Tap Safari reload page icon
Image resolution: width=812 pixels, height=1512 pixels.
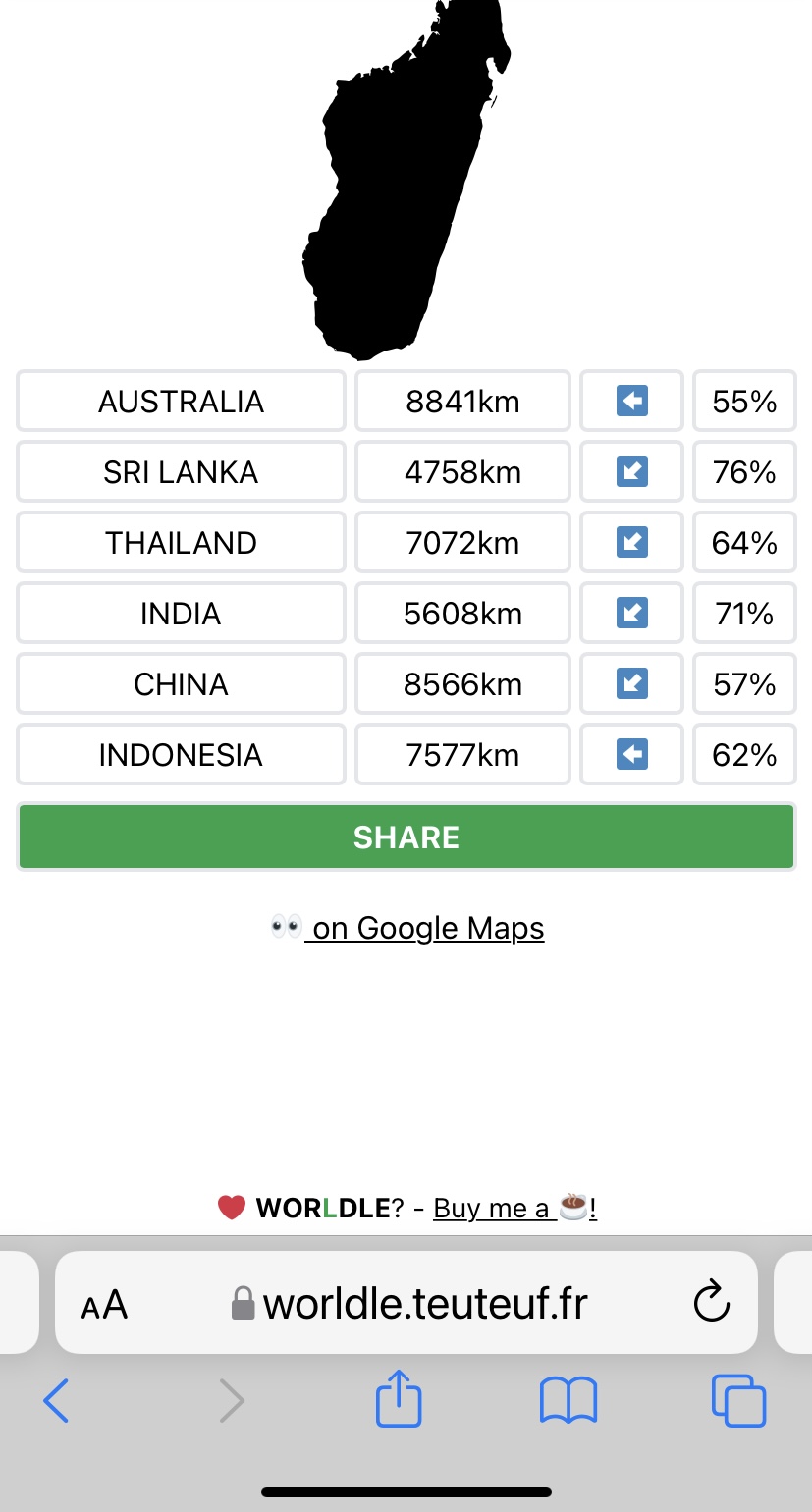click(x=711, y=1303)
